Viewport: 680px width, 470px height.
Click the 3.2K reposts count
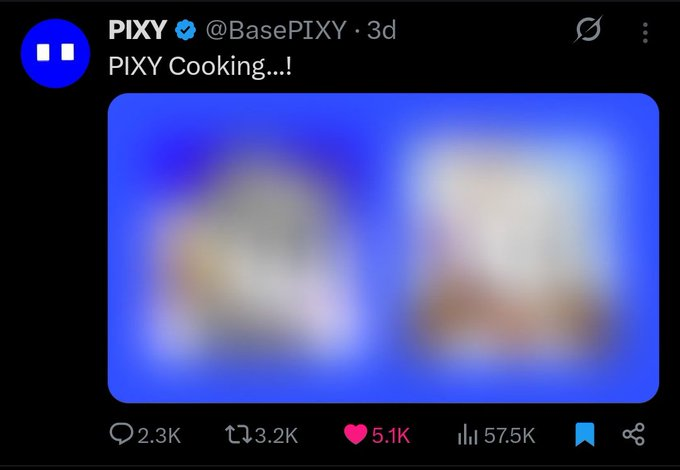click(x=276, y=435)
